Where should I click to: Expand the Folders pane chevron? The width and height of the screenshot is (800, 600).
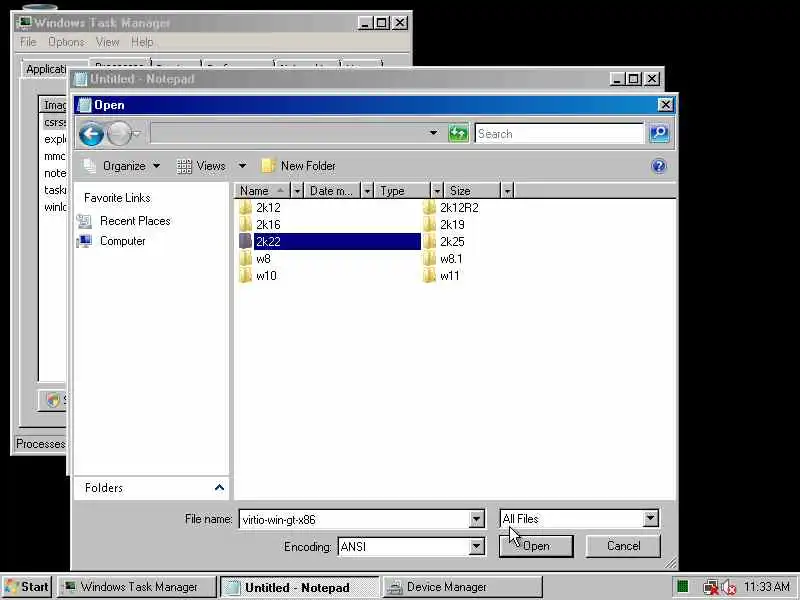coord(219,488)
